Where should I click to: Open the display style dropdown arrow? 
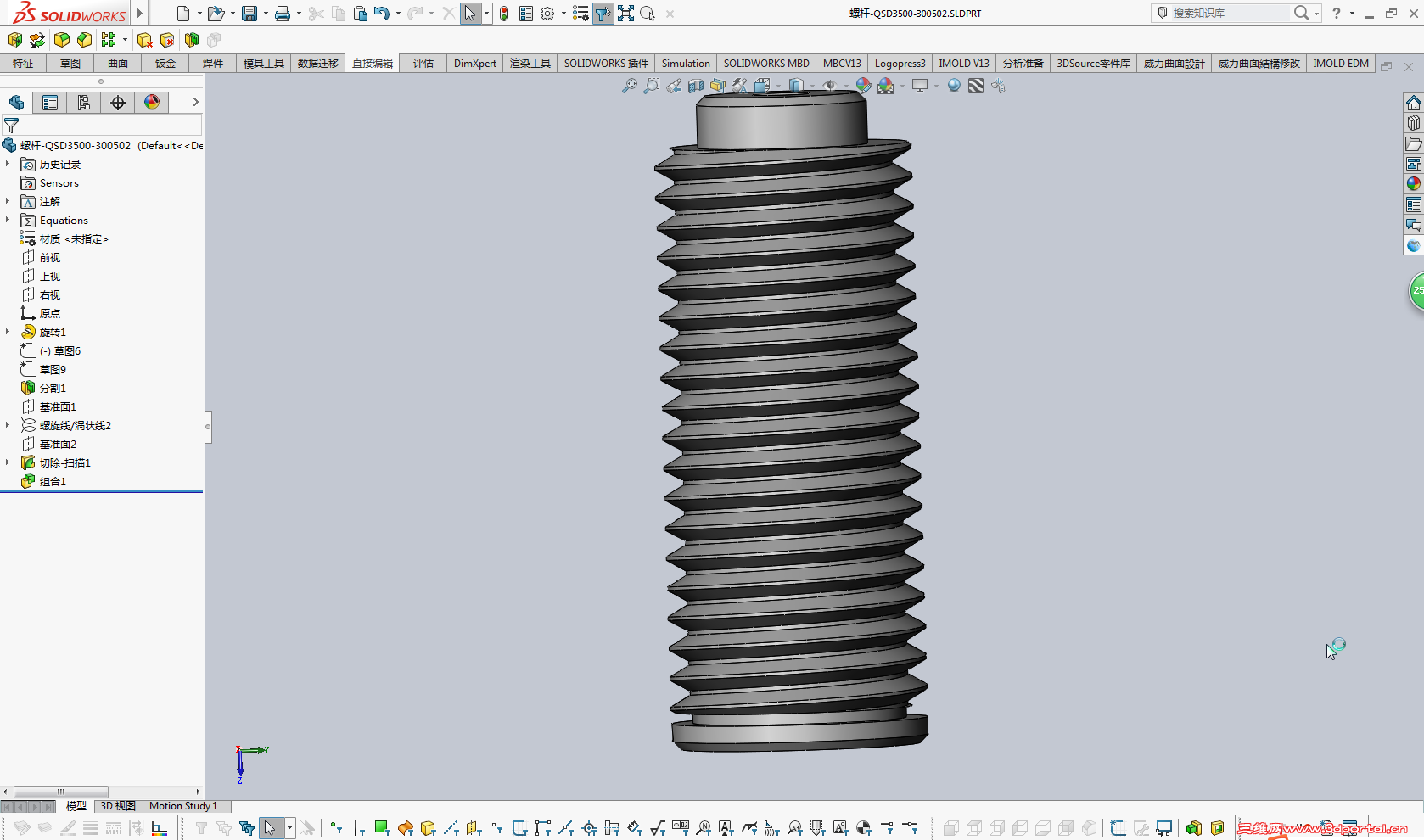pyautogui.click(x=812, y=86)
